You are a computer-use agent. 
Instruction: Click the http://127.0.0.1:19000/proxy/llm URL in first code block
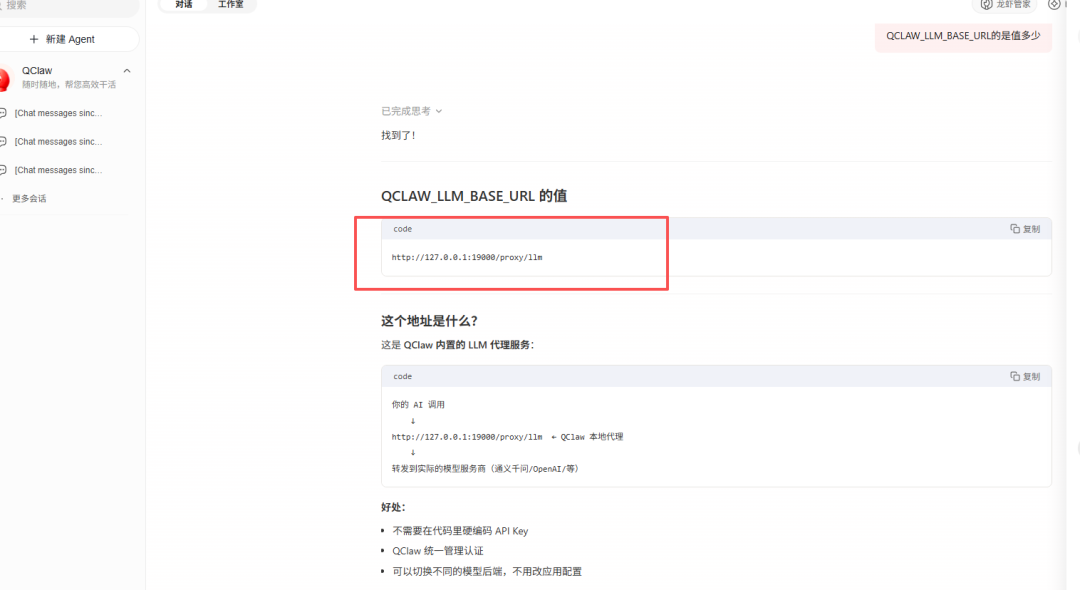point(467,257)
